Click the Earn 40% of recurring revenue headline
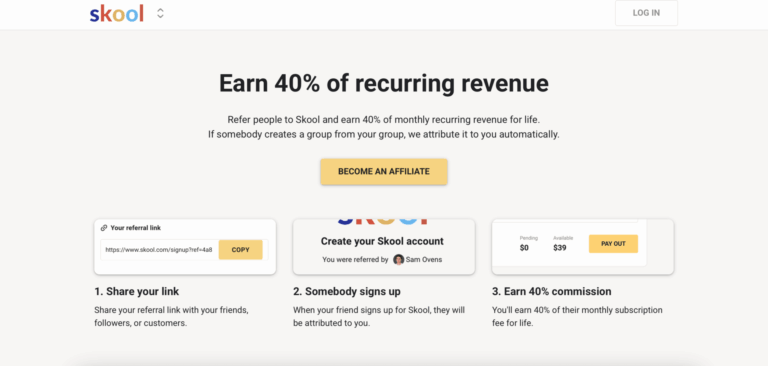 [x=384, y=83]
